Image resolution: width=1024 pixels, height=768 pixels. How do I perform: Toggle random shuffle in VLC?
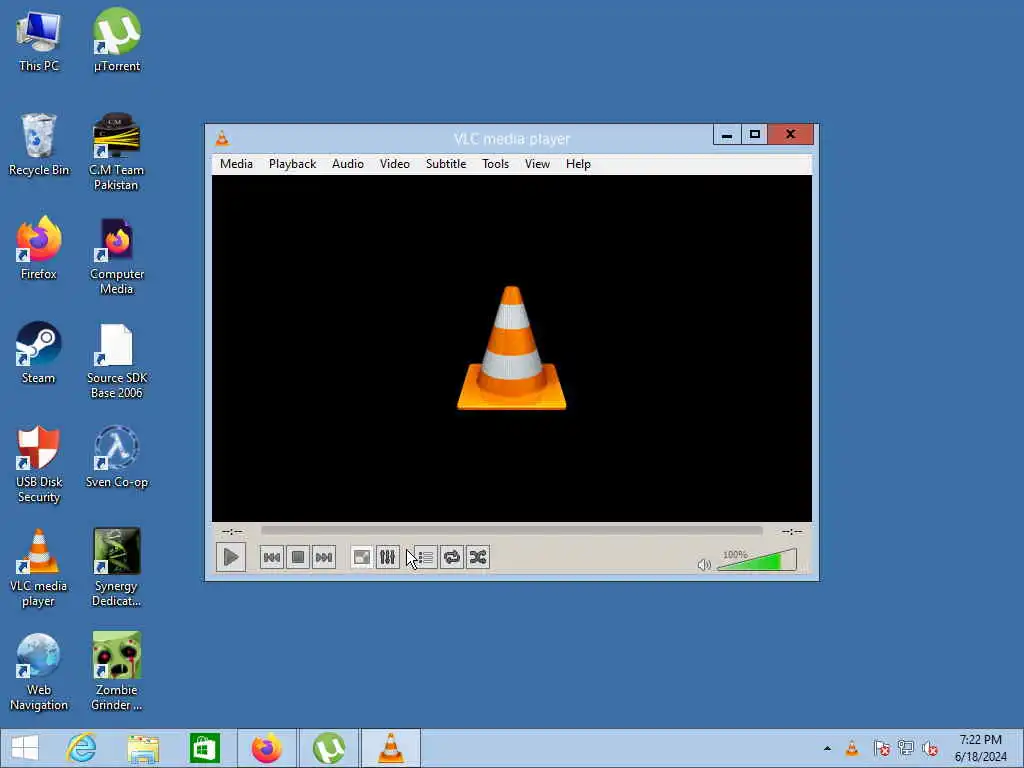478,557
